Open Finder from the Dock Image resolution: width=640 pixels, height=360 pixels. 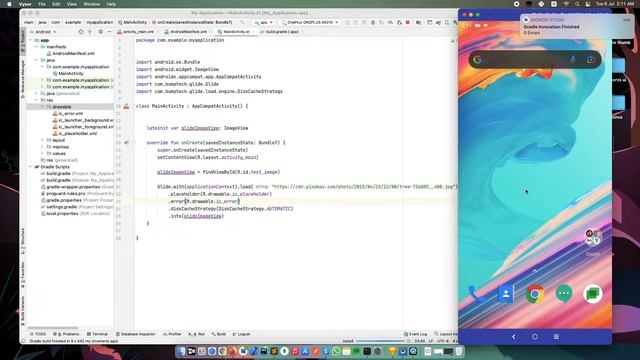tap(181, 351)
